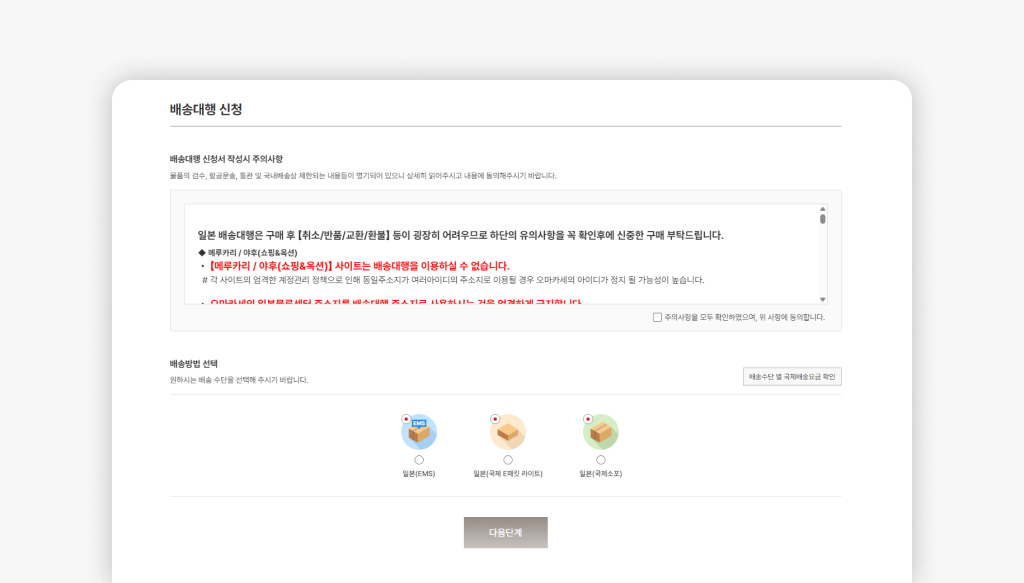Select the 일본(국제소포) radio button
Screen dimensions: 1024x583
600,459
